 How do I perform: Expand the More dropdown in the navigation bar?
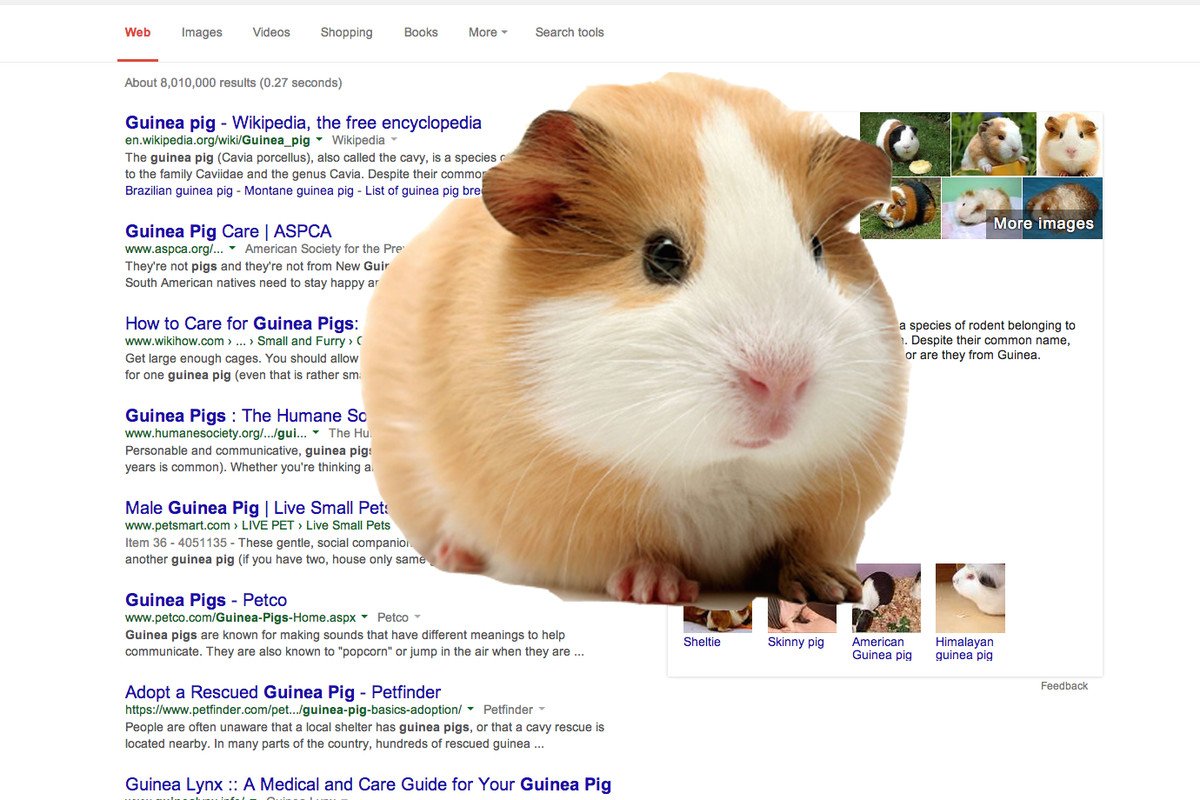(x=487, y=32)
